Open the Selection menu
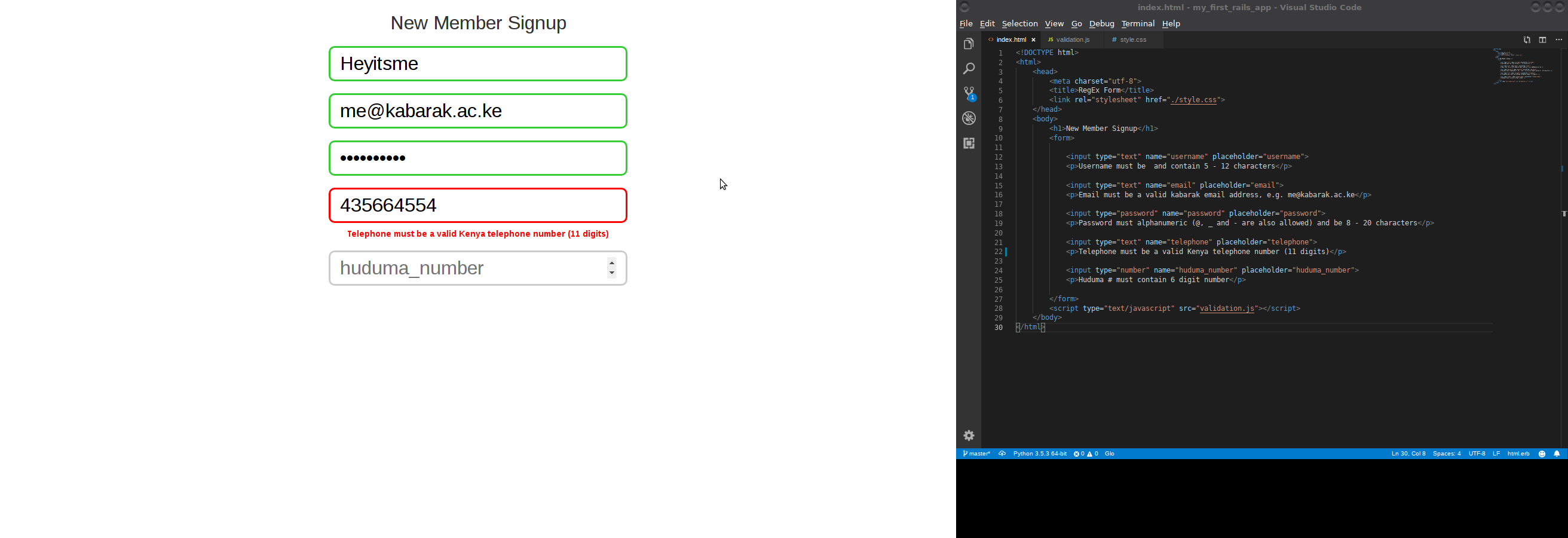The image size is (1568, 538). 1019,24
